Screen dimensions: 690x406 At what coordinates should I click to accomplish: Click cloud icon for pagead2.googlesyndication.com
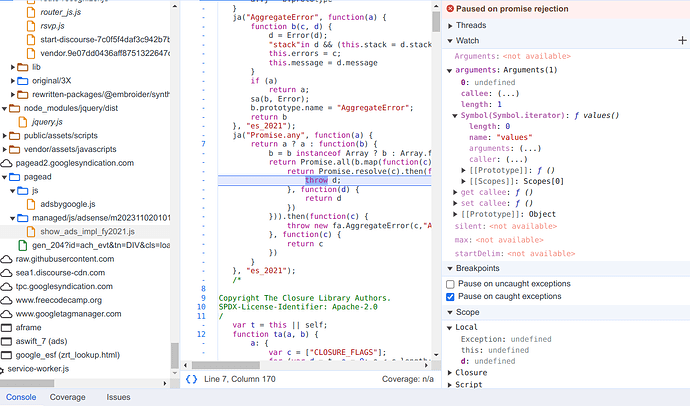pos(6,163)
